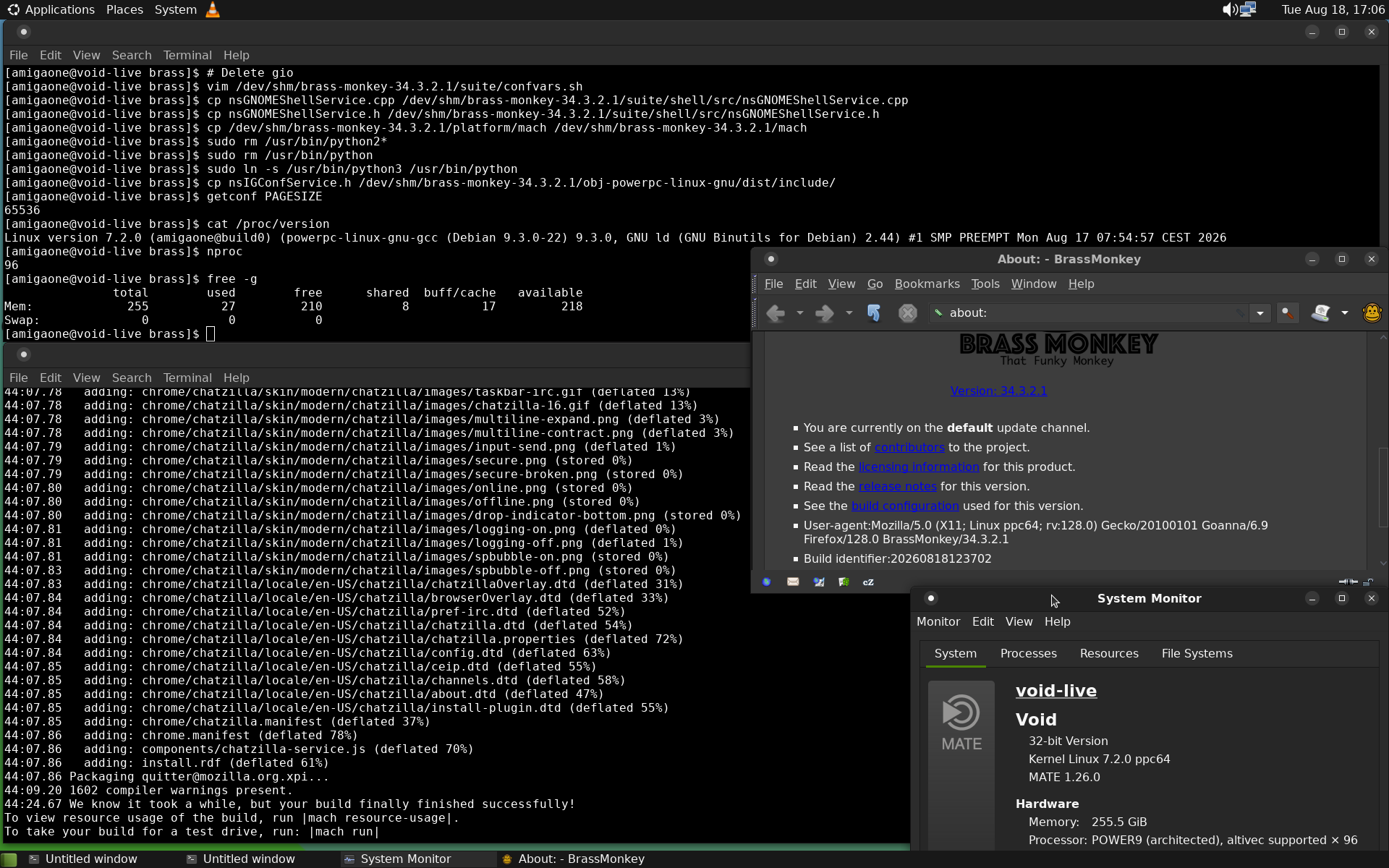The width and height of the screenshot is (1389, 868).
Task: Open the Monitor menu in System Monitor
Action: [x=938, y=622]
